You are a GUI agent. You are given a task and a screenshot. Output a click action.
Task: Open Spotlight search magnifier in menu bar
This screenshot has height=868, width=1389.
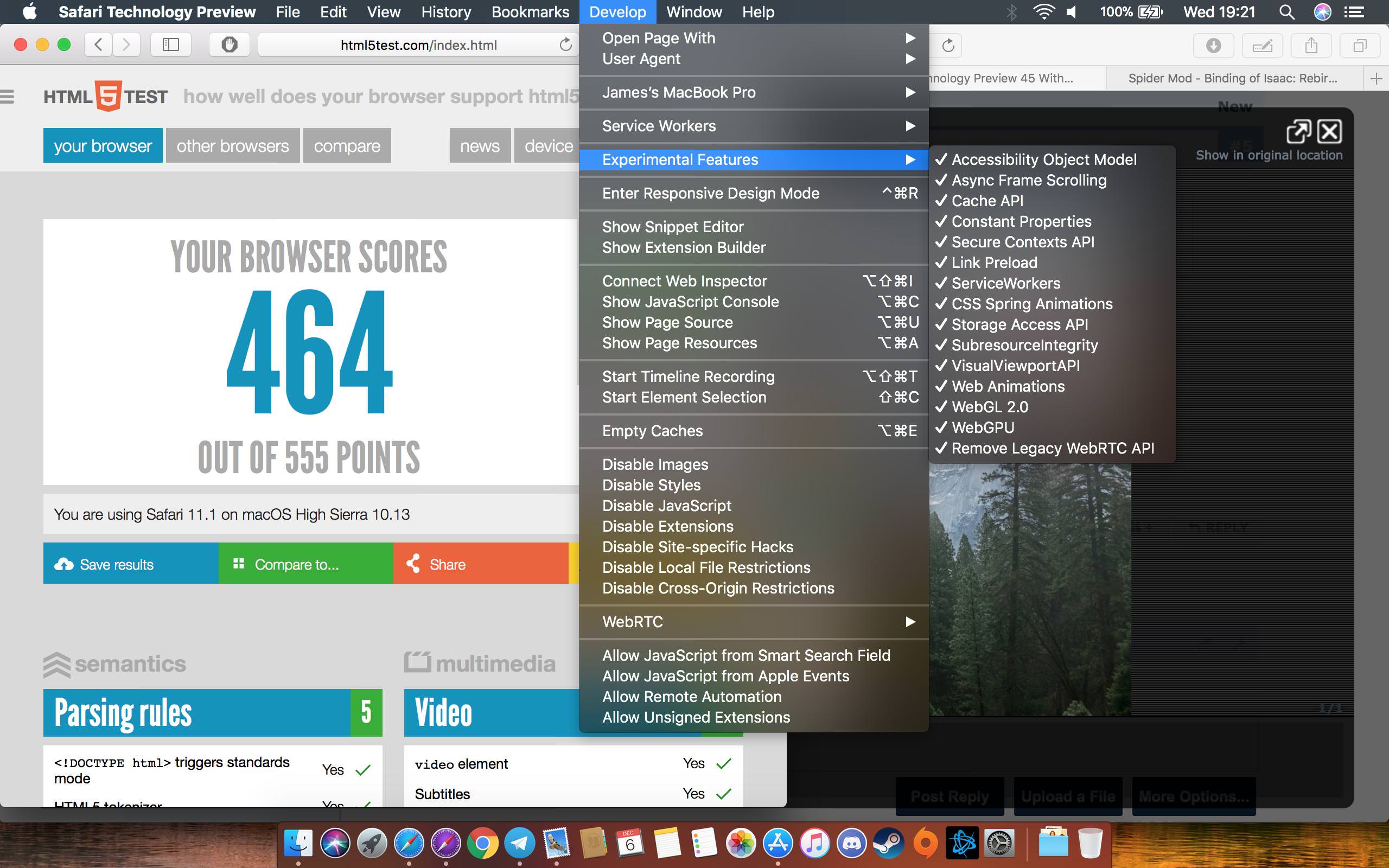click(1286, 12)
